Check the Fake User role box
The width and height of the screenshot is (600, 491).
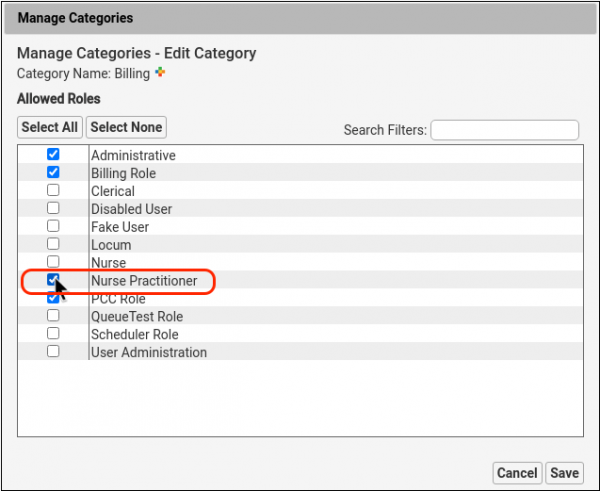tap(53, 226)
